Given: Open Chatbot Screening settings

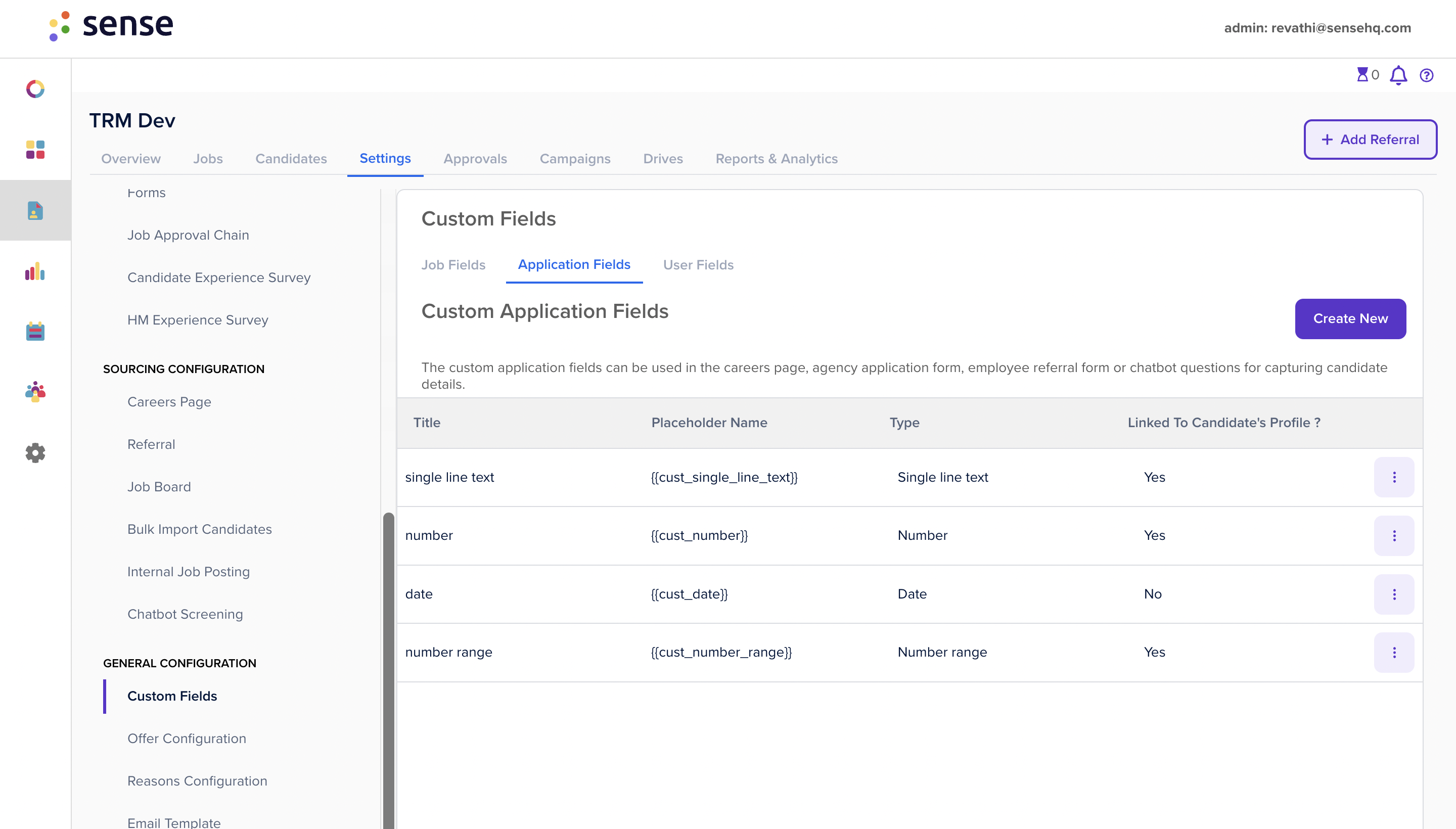Looking at the screenshot, I should (x=185, y=614).
